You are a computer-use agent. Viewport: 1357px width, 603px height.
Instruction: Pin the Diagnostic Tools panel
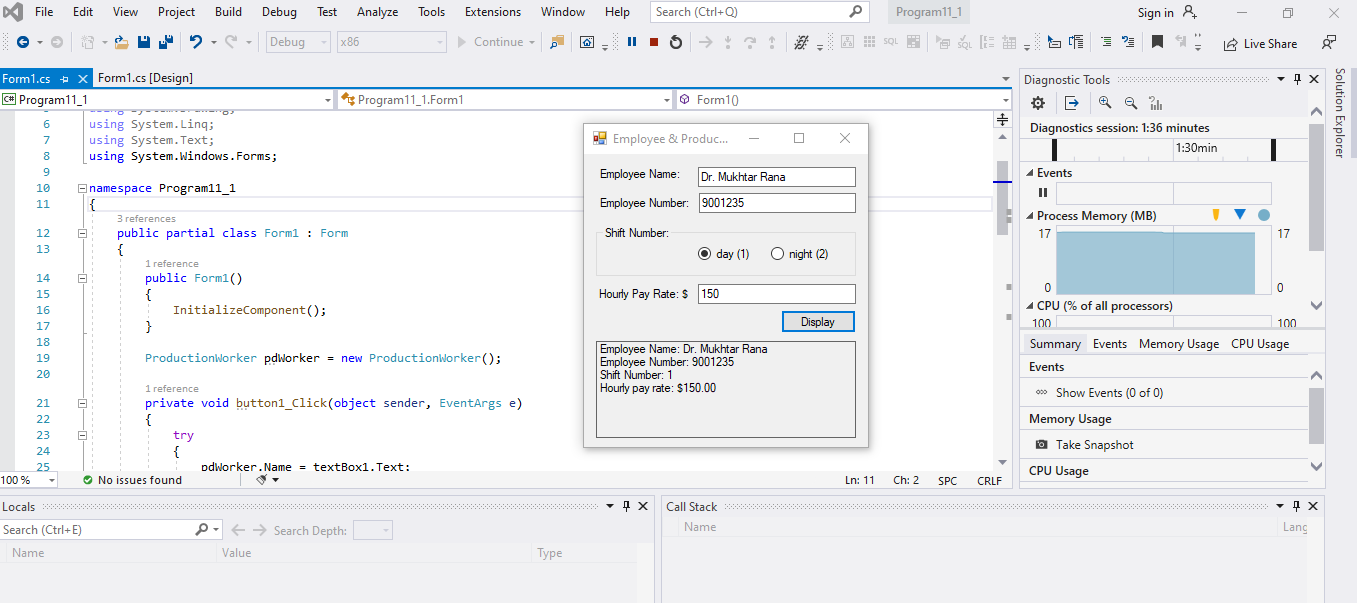[x=1298, y=79]
